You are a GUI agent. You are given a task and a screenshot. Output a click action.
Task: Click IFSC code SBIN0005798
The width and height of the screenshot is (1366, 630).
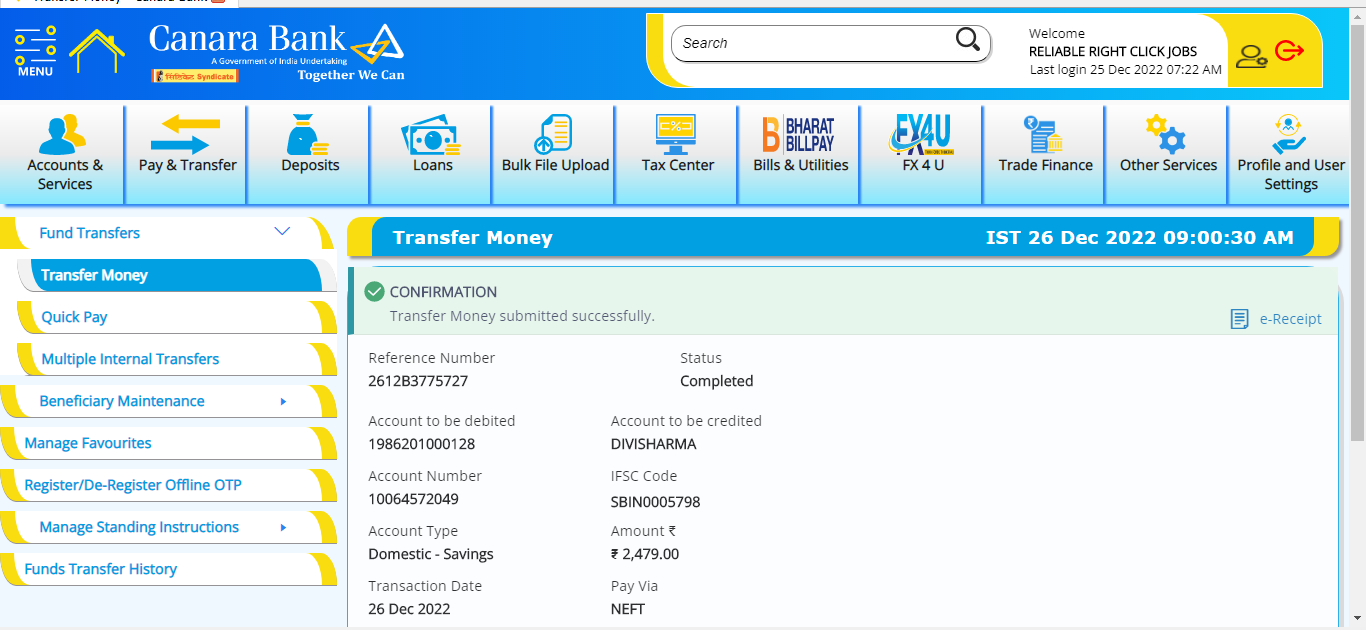pyautogui.click(x=656, y=502)
